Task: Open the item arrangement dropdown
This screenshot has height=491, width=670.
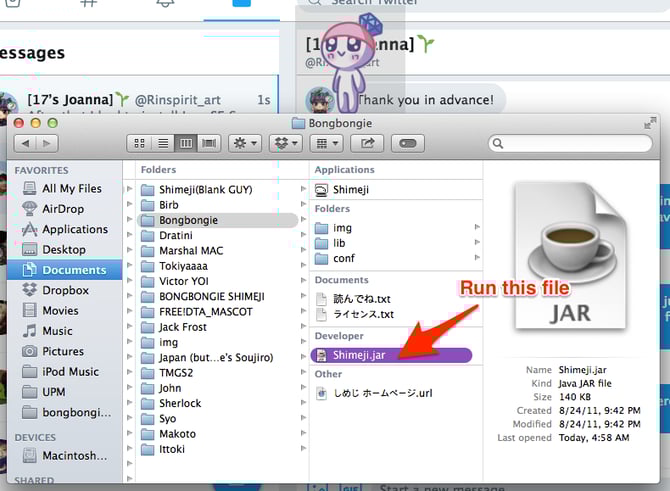Action: [x=327, y=143]
